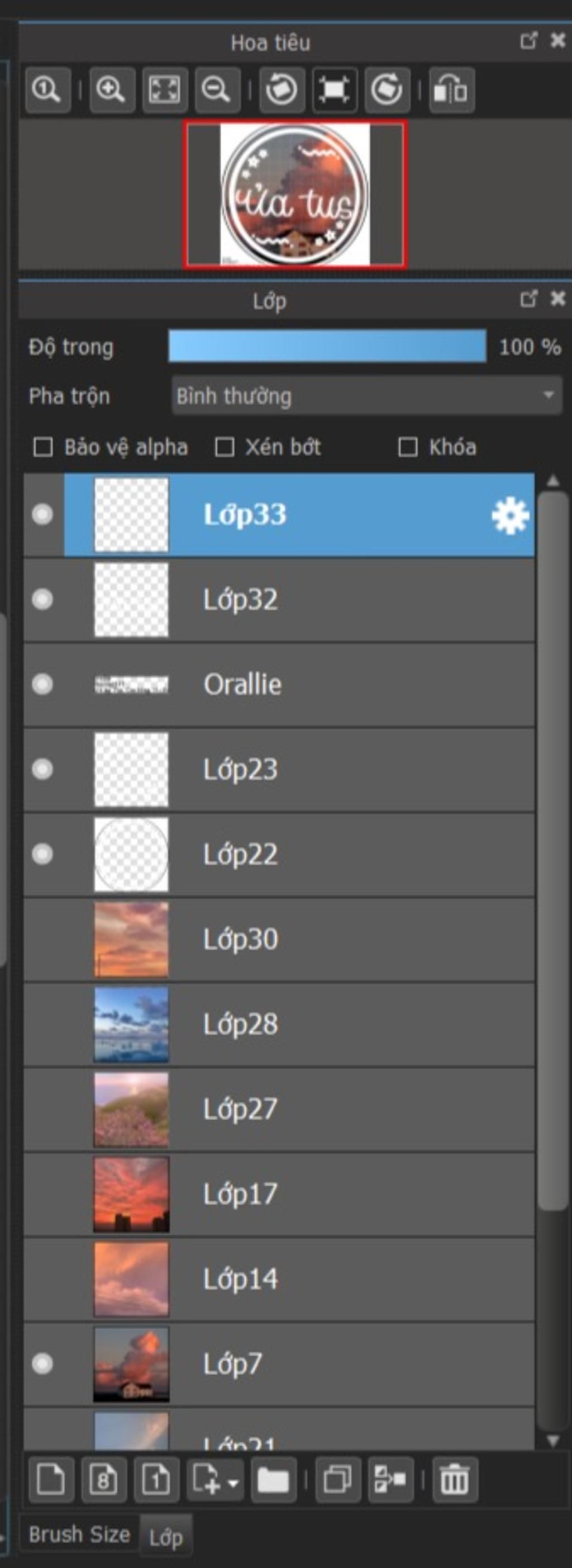This screenshot has width=572, height=1568.
Task: Enable the Bảo vệ alpha checkbox
Action: tap(42, 447)
